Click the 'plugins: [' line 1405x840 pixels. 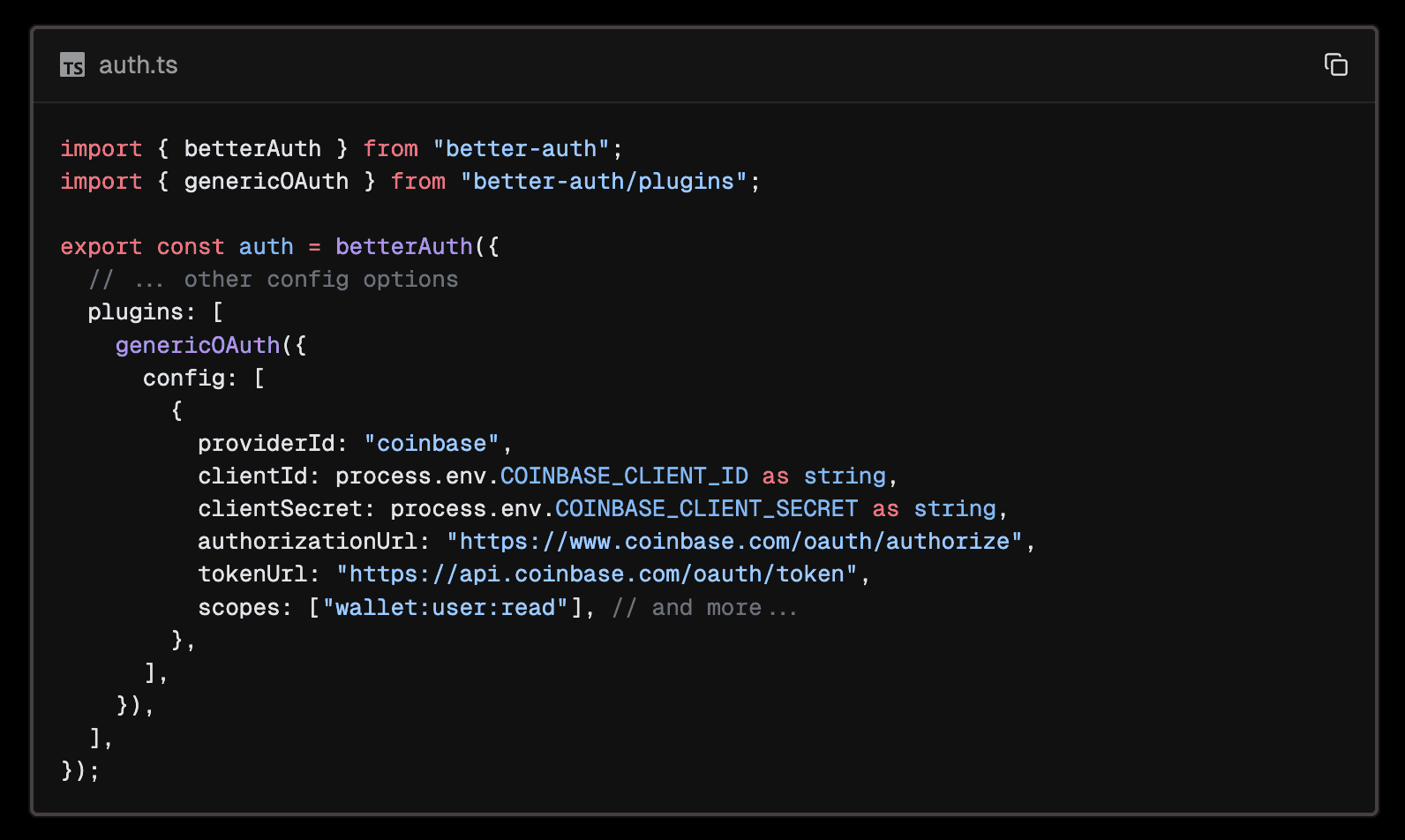155,312
